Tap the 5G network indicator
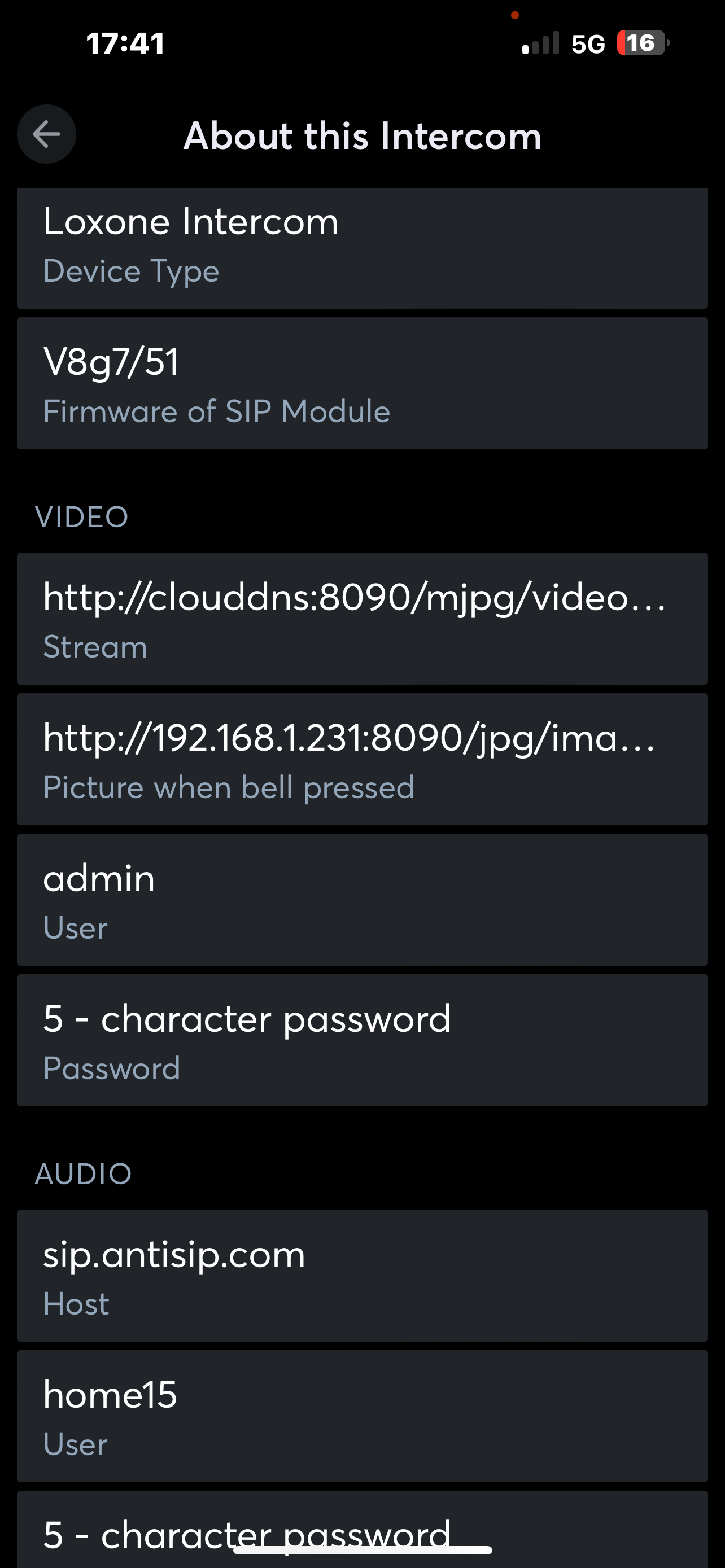 [x=588, y=44]
